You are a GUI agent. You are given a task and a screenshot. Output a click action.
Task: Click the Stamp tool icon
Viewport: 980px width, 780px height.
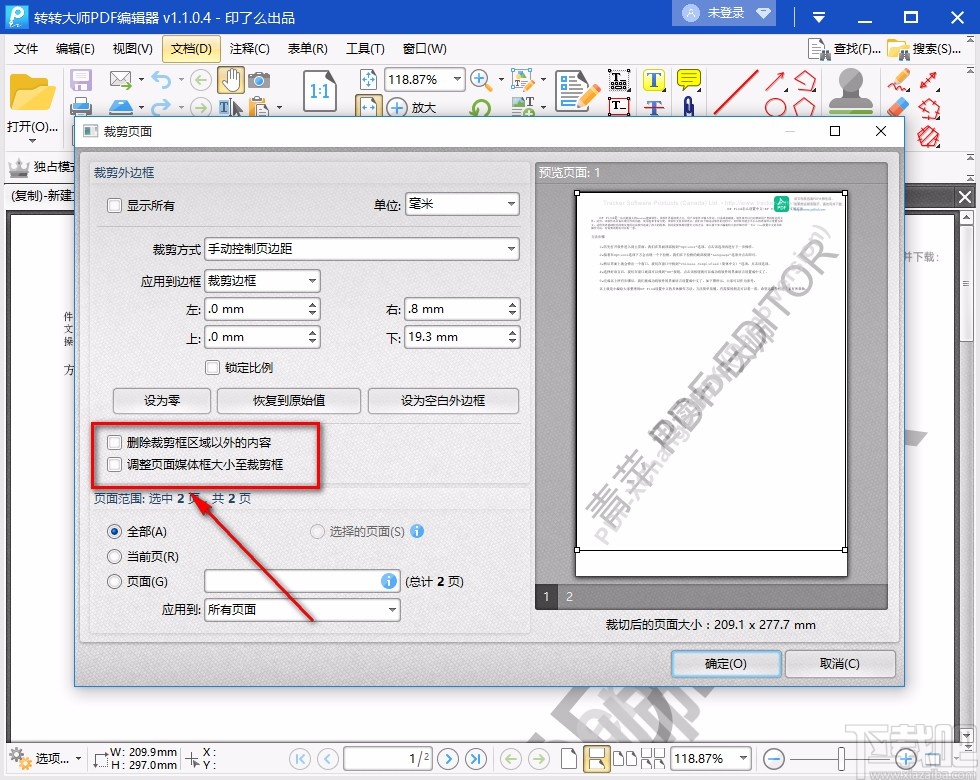(x=851, y=91)
